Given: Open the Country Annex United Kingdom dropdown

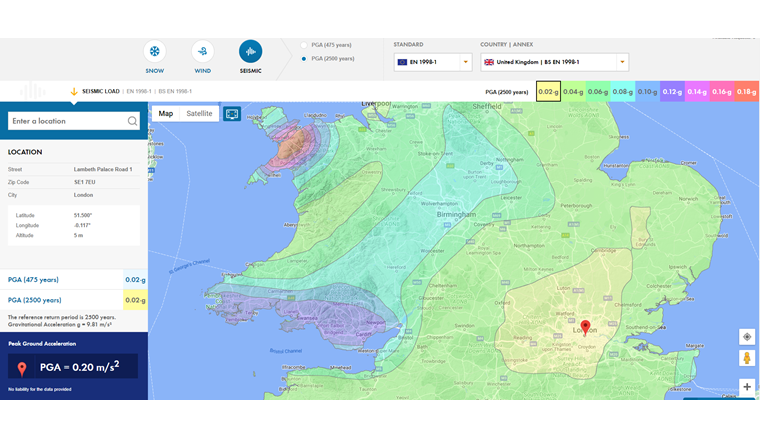Looking at the screenshot, I should 554,62.
